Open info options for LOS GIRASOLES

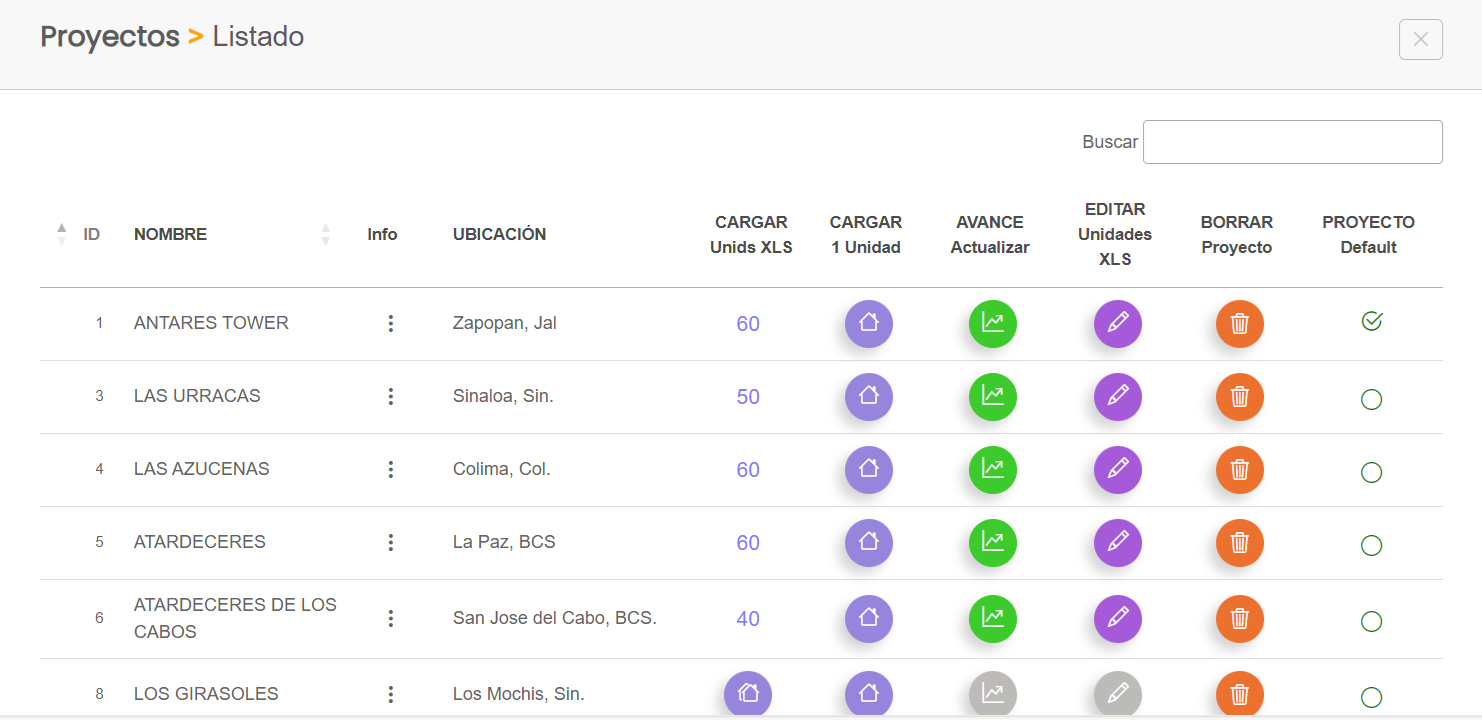390,694
